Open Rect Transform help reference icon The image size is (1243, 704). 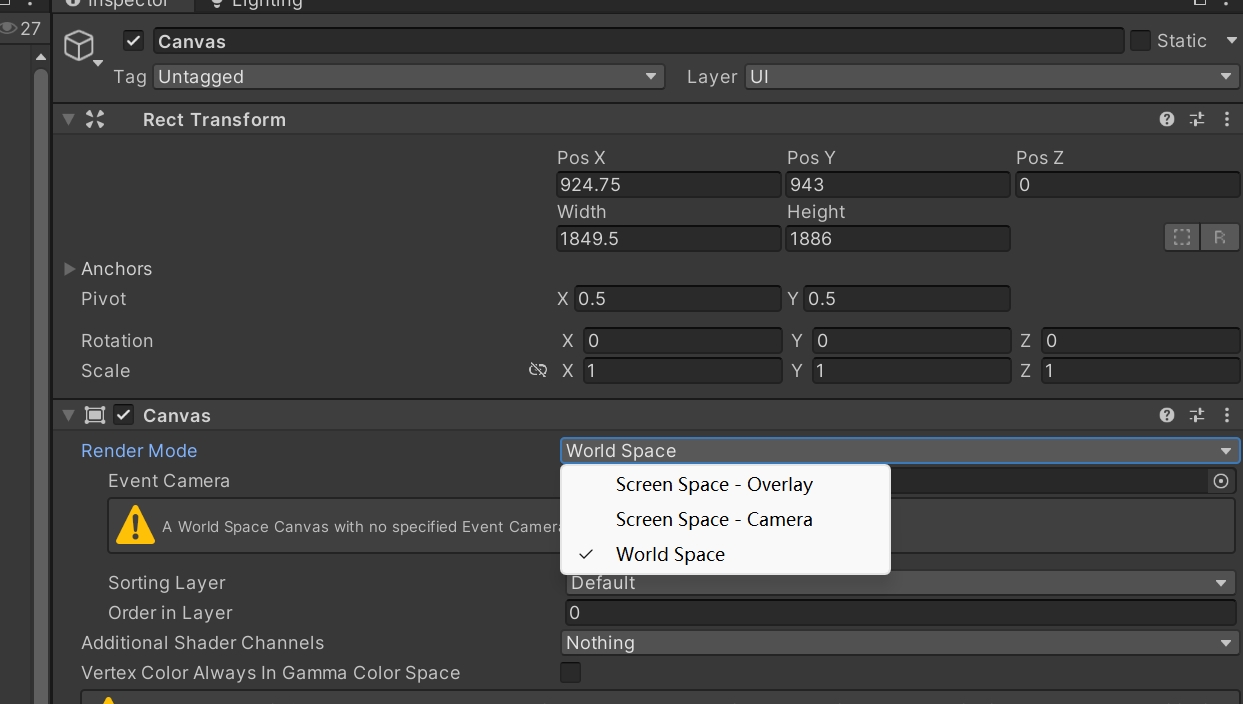[1167, 119]
